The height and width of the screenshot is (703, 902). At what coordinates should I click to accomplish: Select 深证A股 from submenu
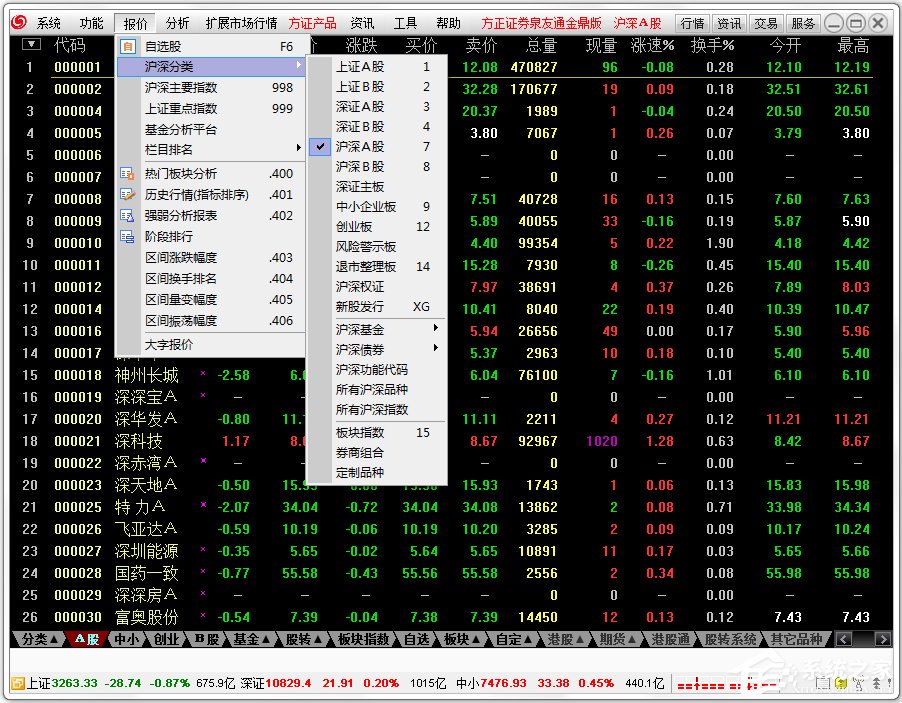(x=377, y=106)
